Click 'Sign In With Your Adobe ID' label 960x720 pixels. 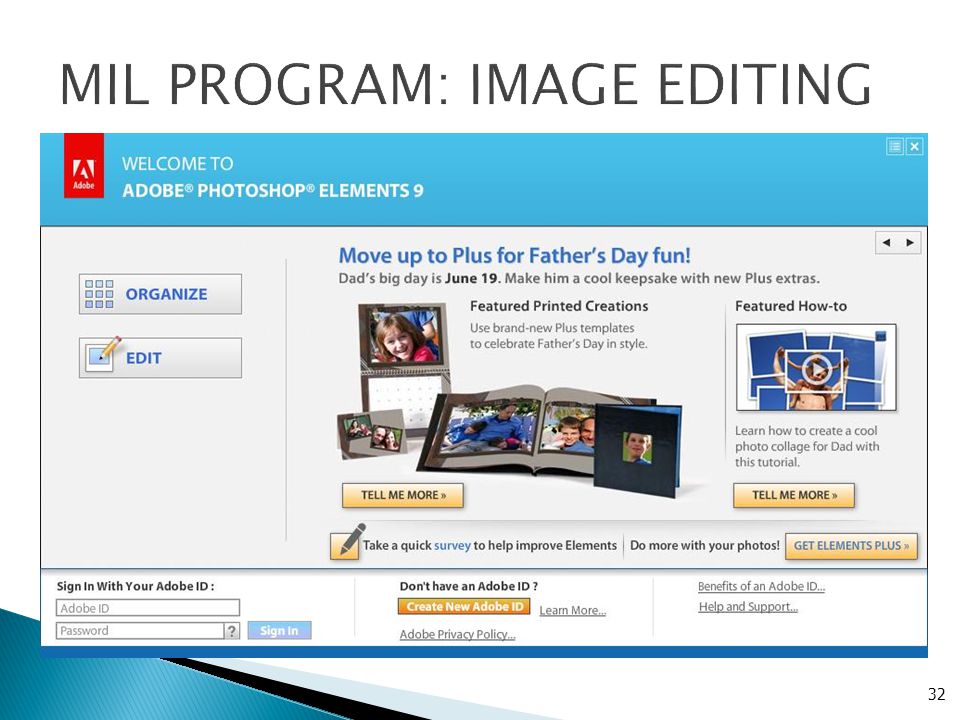135,586
